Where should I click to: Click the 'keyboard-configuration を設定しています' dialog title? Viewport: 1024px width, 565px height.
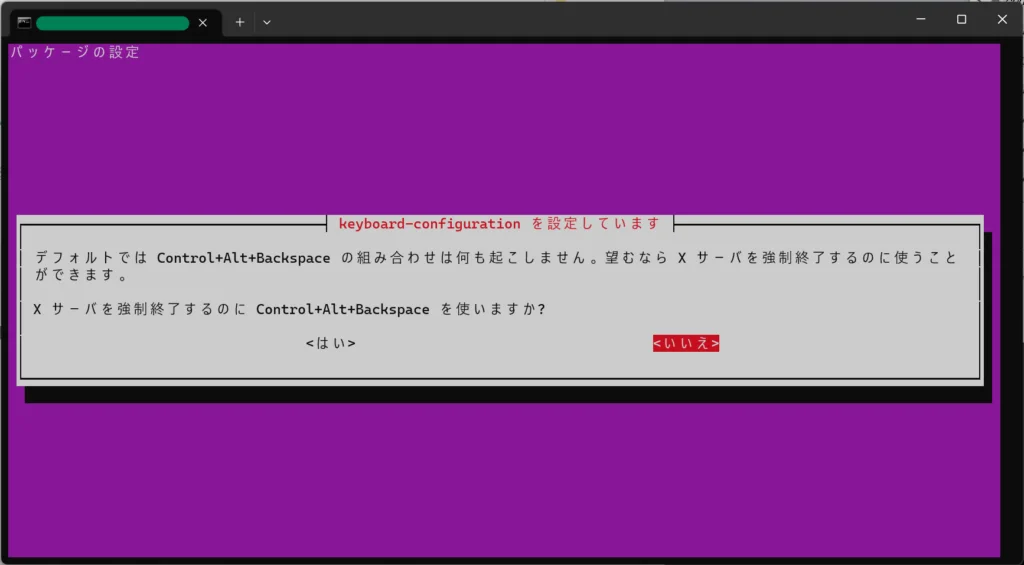(500, 224)
